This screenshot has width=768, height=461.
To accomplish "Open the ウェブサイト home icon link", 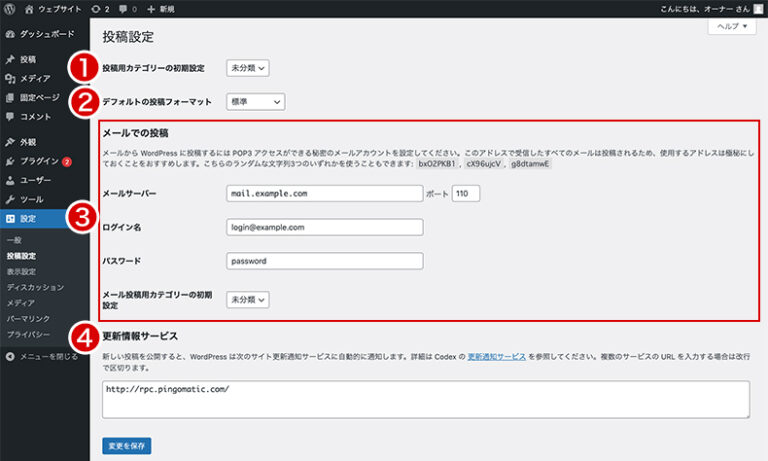I will (30, 8).
